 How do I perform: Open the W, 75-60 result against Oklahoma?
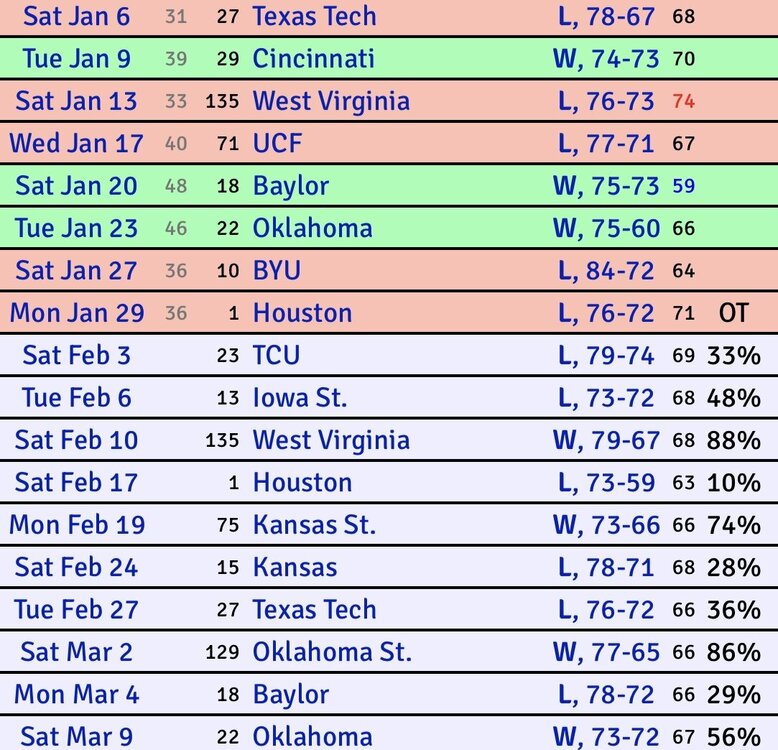tap(606, 228)
